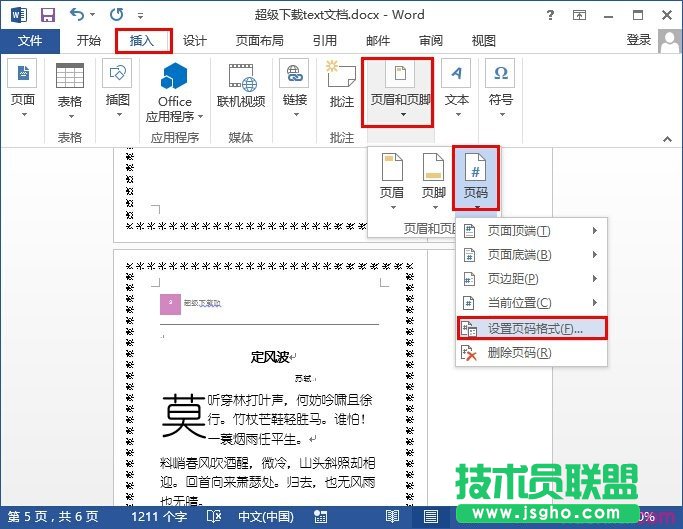Expand the Header (页眉) dropdown
The height and width of the screenshot is (529, 683).
coord(391,178)
